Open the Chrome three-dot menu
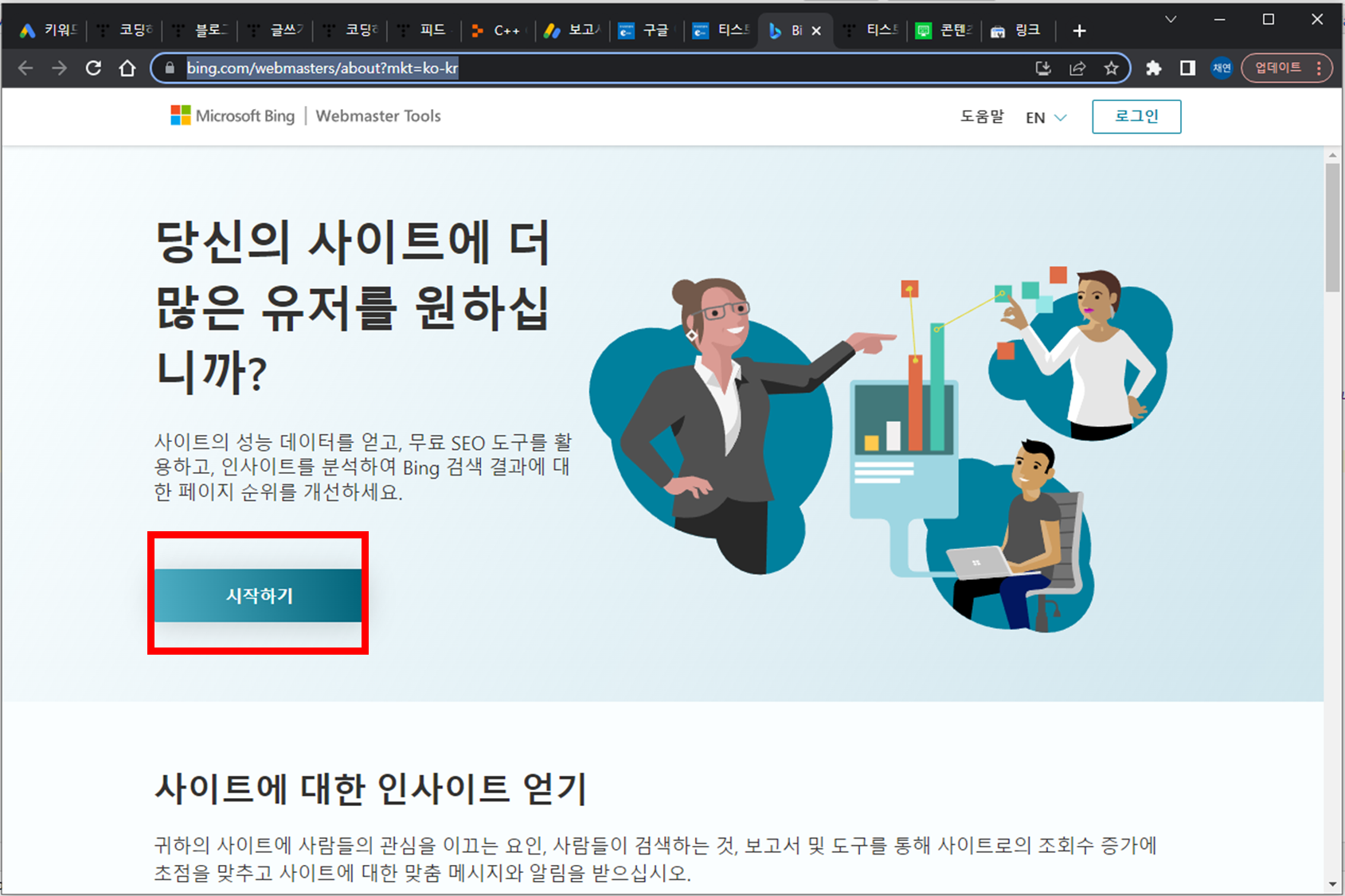The height and width of the screenshot is (896, 1345). [1320, 68]
